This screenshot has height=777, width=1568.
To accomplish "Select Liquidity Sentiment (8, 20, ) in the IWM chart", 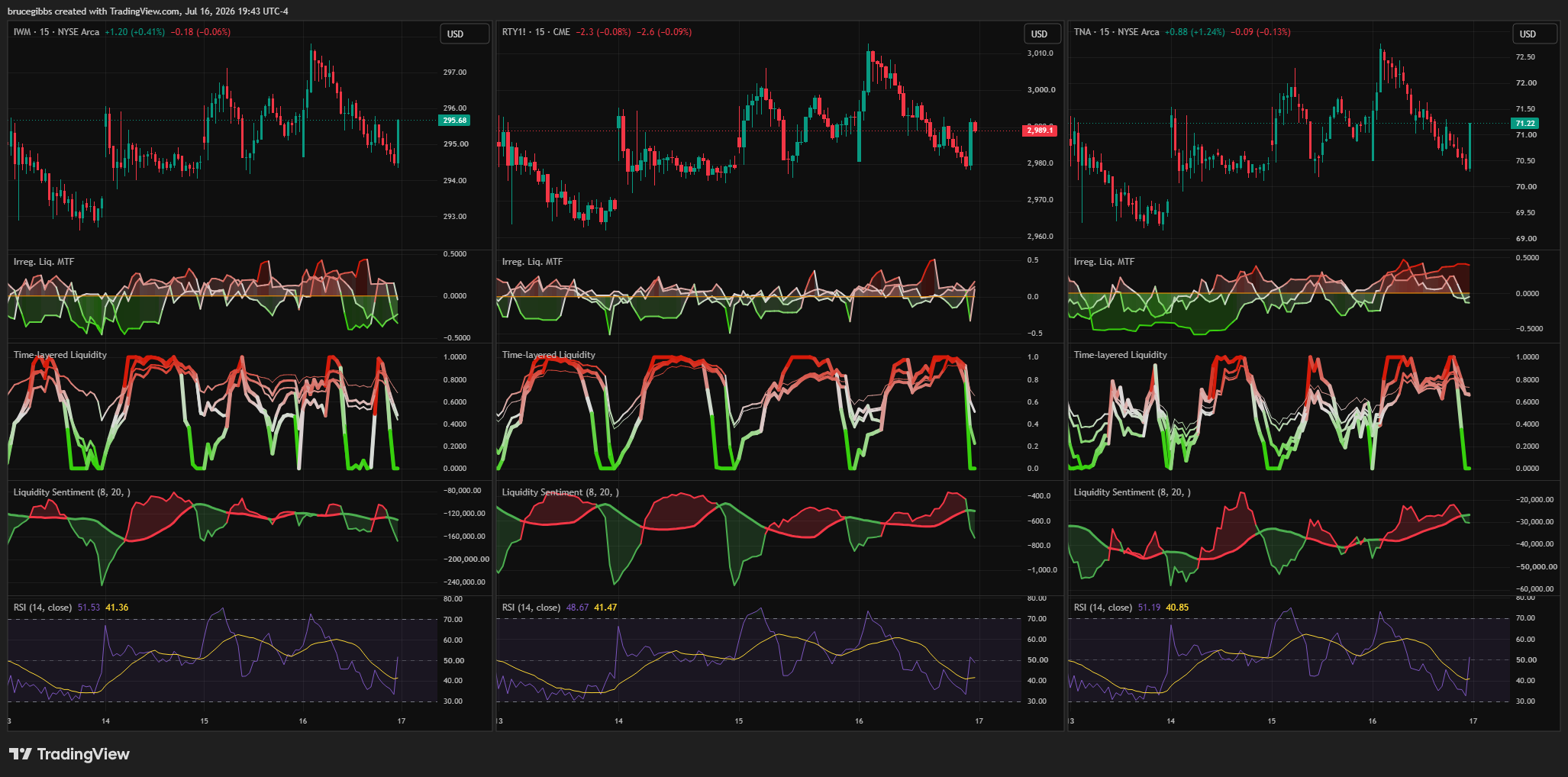I will pyautogui.click(x=72, y=492).
